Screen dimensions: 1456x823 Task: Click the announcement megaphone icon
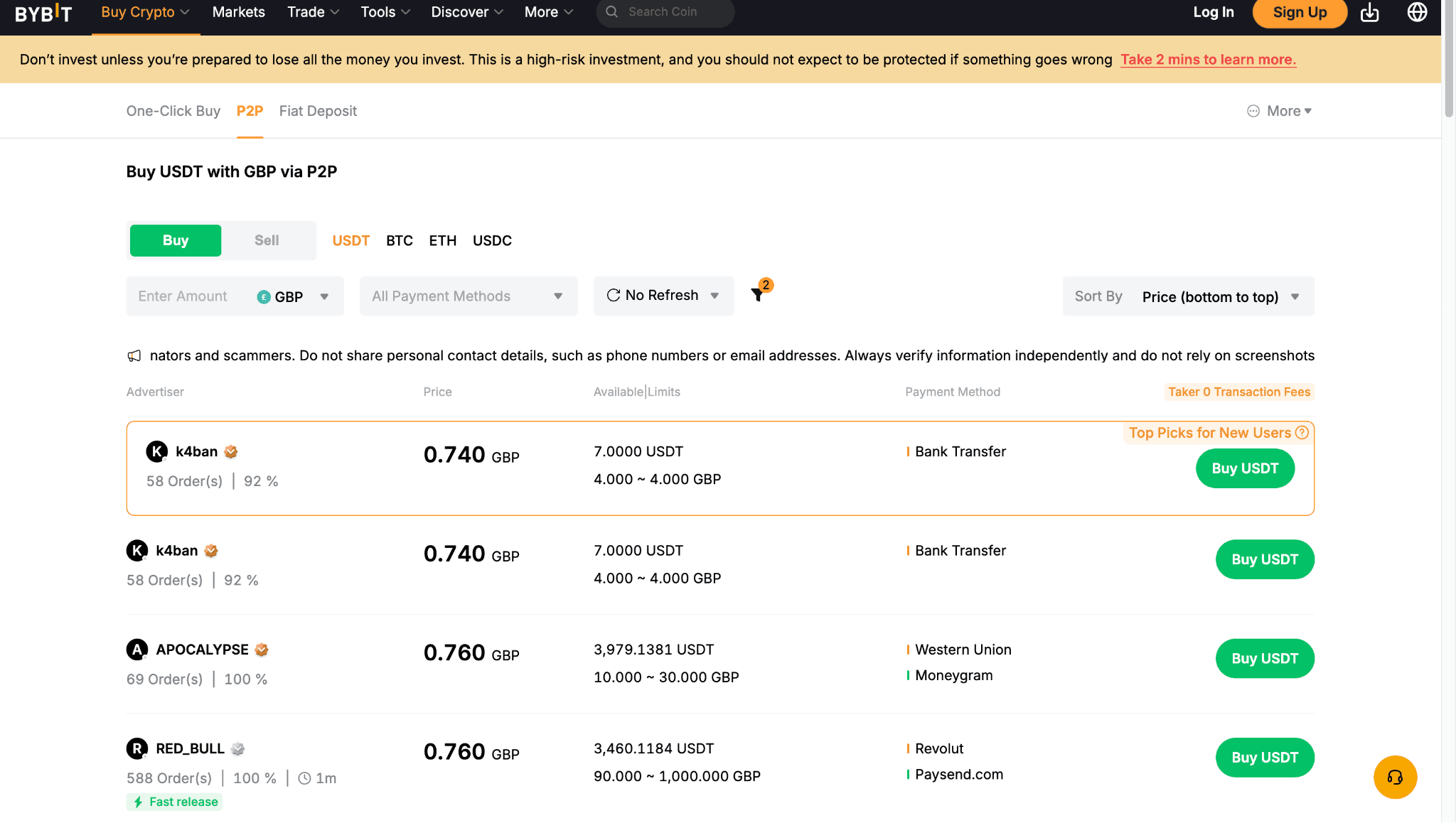click(134, 355)
